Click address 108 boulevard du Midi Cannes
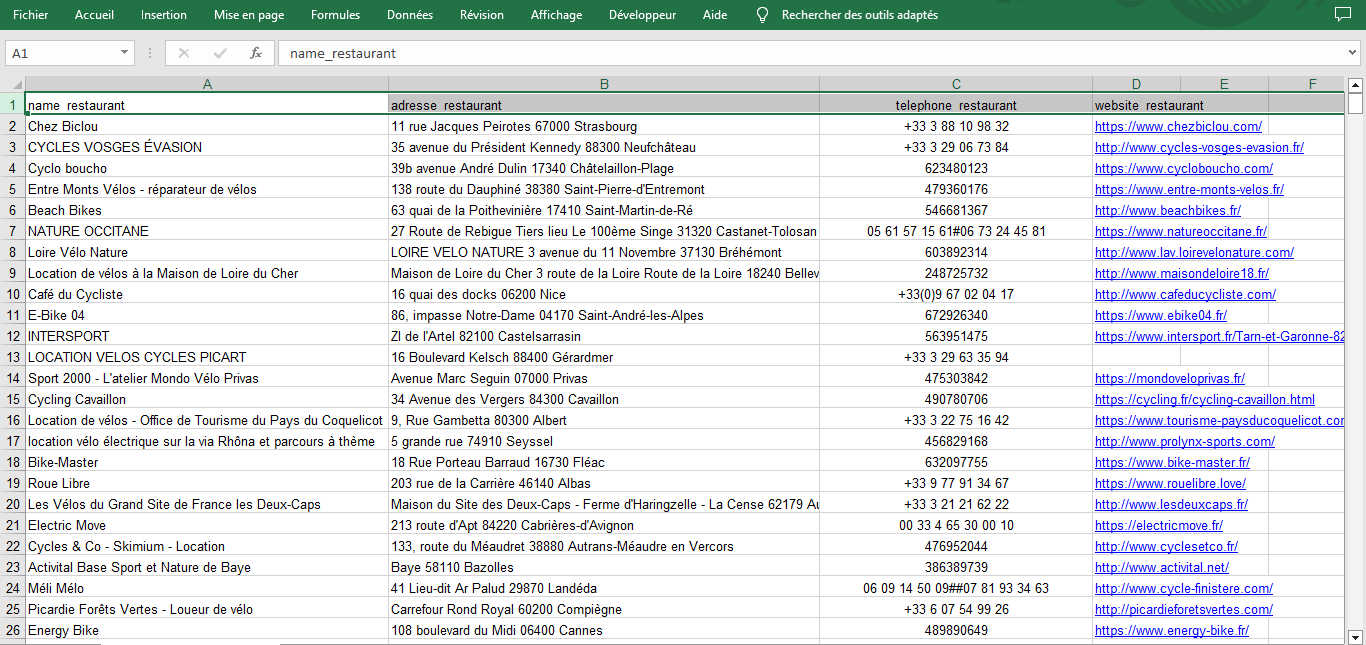 pyautogui.click(x=604, y=631)
